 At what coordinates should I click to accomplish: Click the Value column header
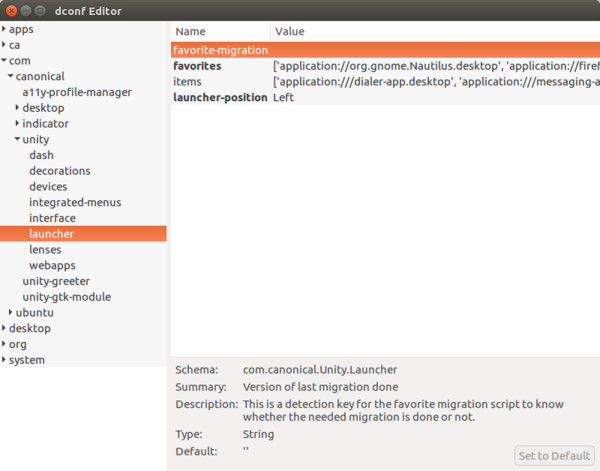tap(435, 31)
